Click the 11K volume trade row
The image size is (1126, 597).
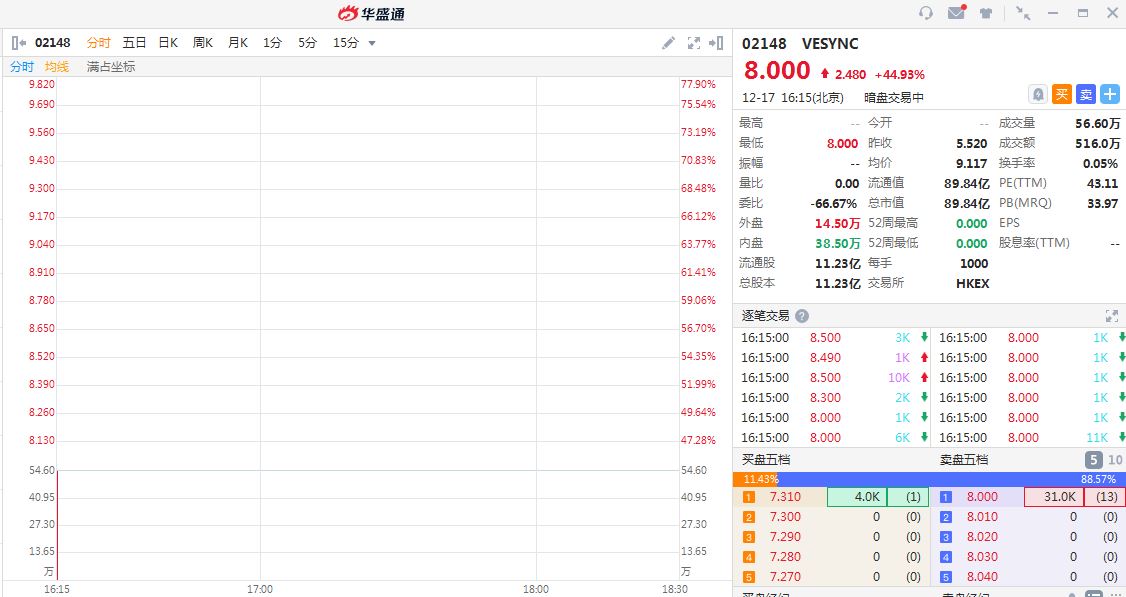coord(1030,438)
